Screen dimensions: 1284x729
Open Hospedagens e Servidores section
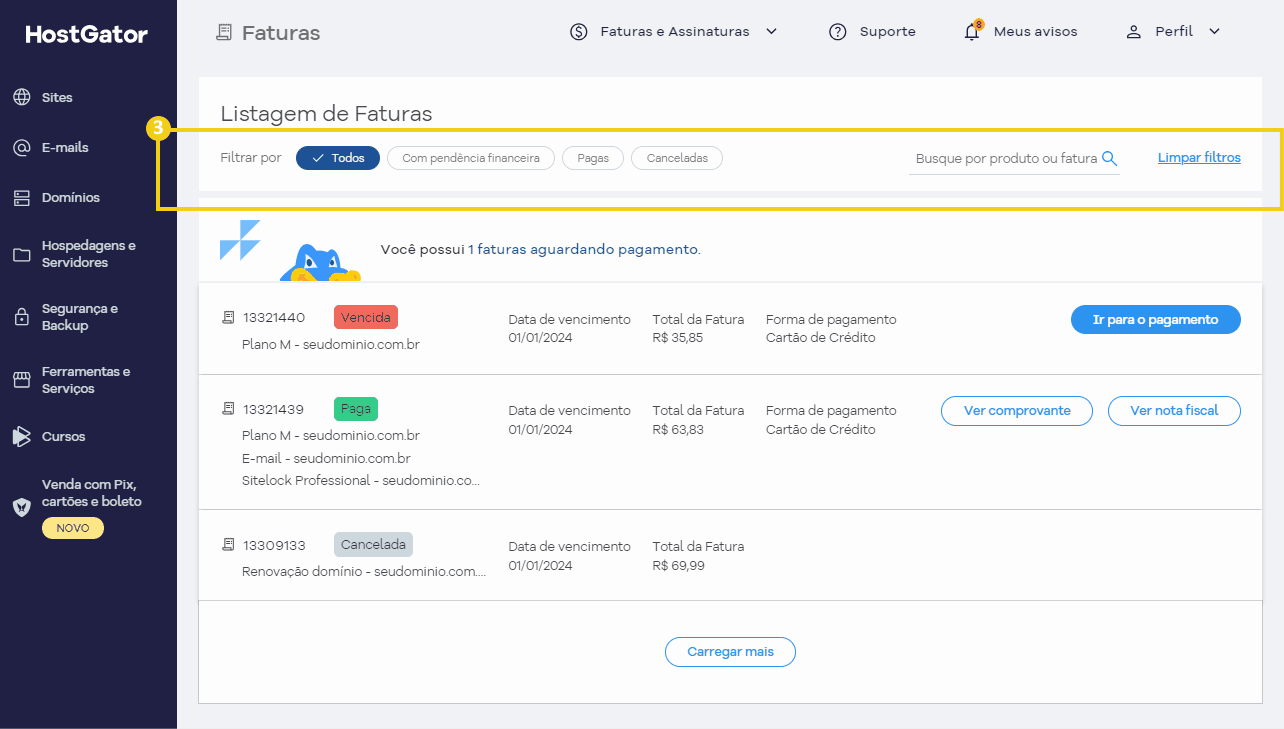[x=88, y=254]
